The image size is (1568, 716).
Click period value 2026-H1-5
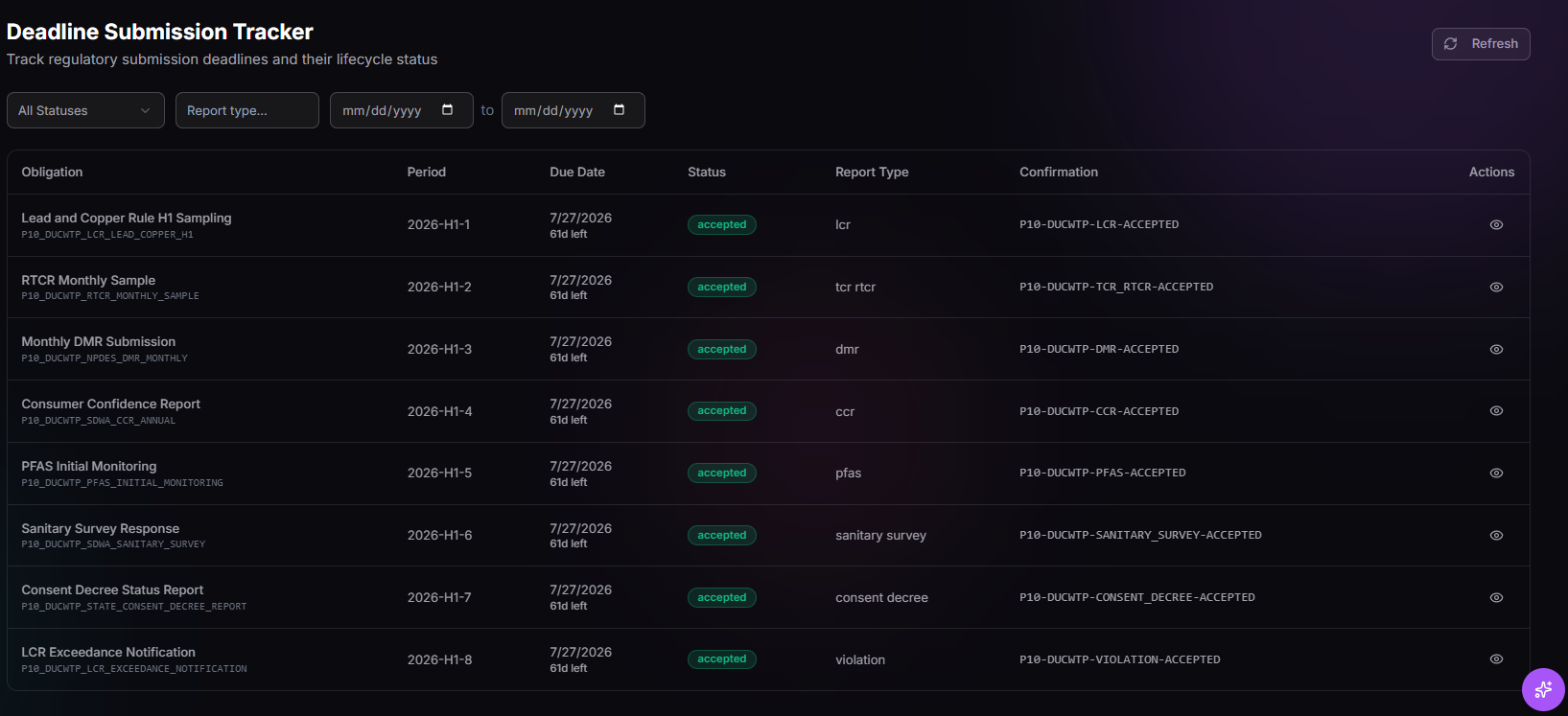coord(439,473)
